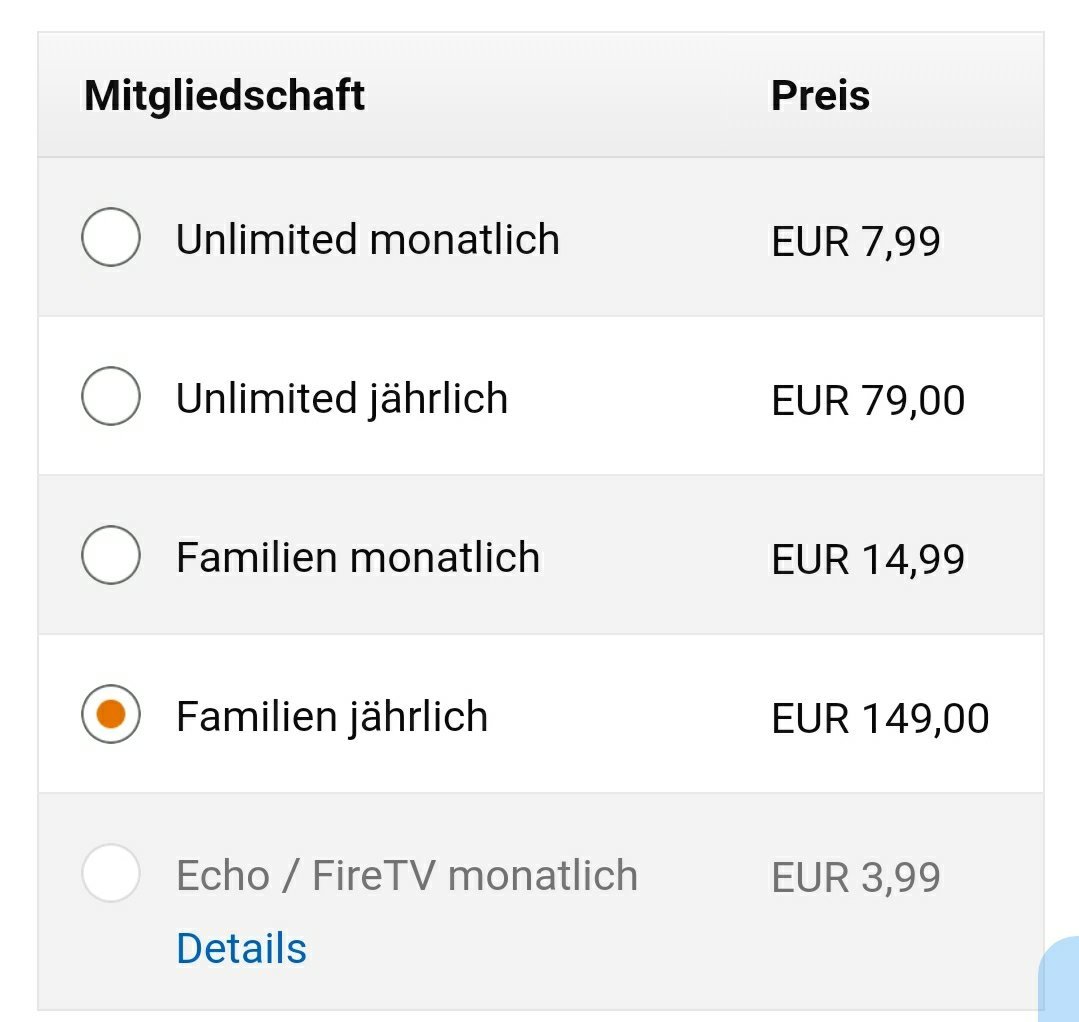This screenshot has width=1079, height=1022.
Task: Click the EUR 14,99 price
Action: coord(868,560)
